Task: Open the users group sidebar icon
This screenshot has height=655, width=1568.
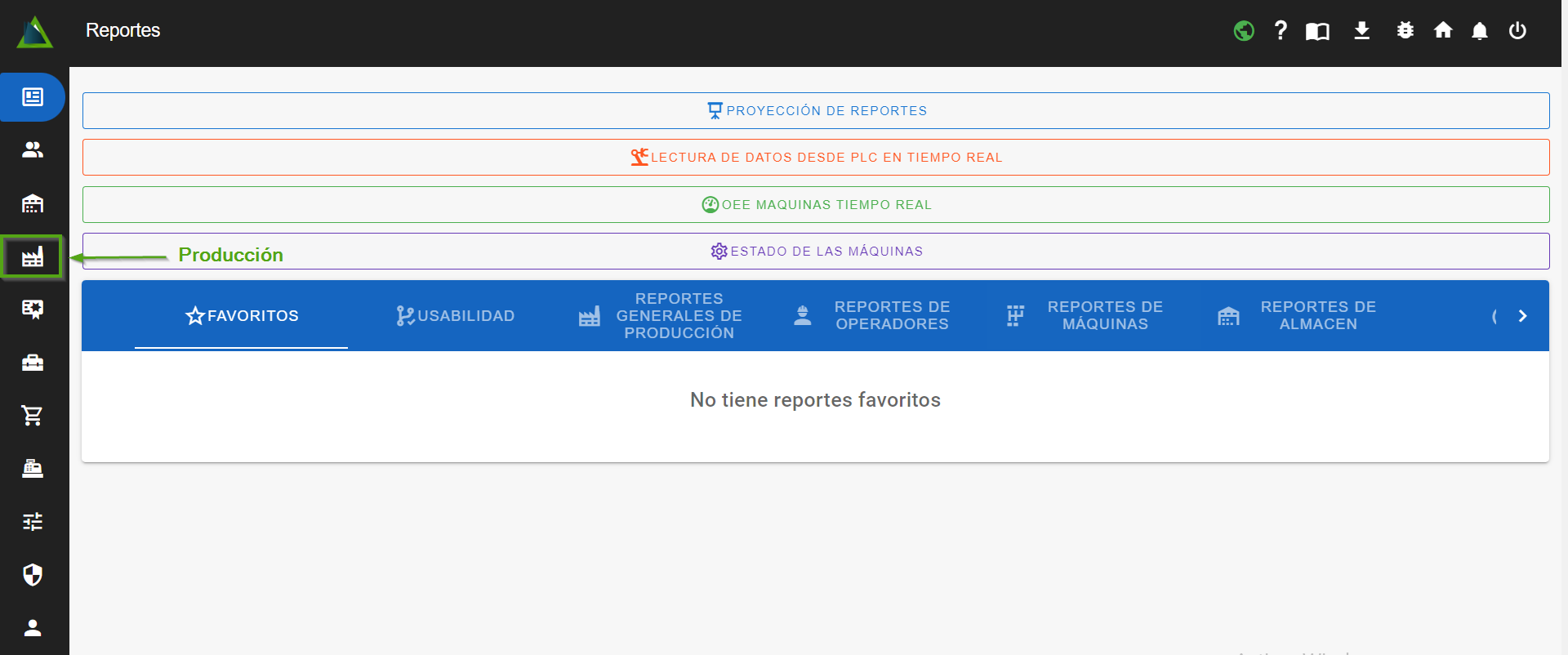Action: click(33, 149)
